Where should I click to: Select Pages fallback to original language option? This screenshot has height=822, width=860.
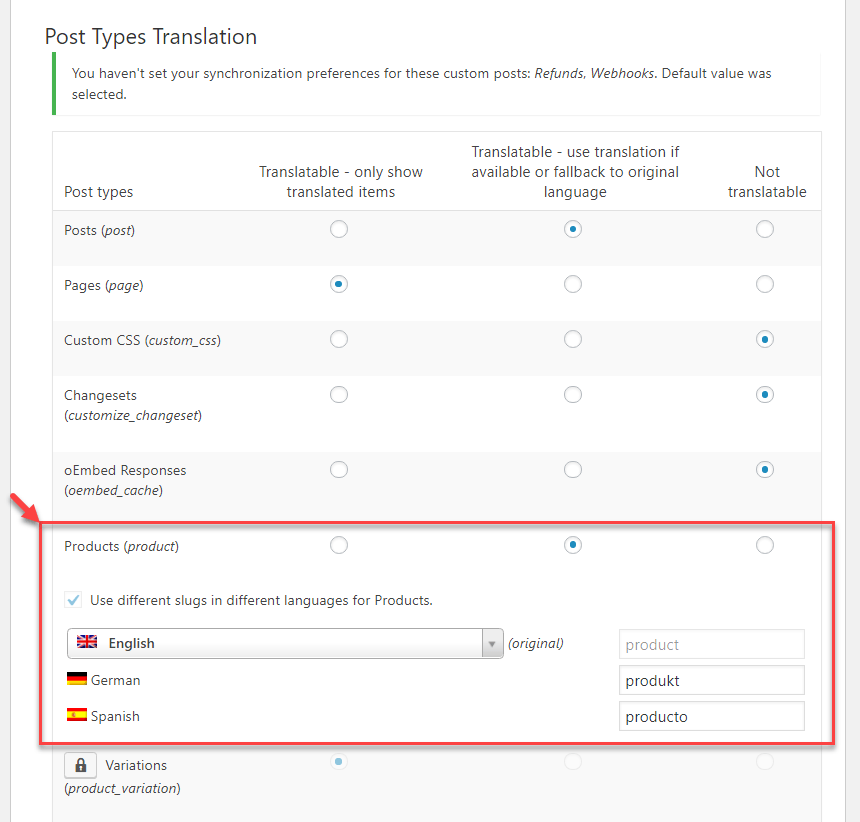pos(573,284)
